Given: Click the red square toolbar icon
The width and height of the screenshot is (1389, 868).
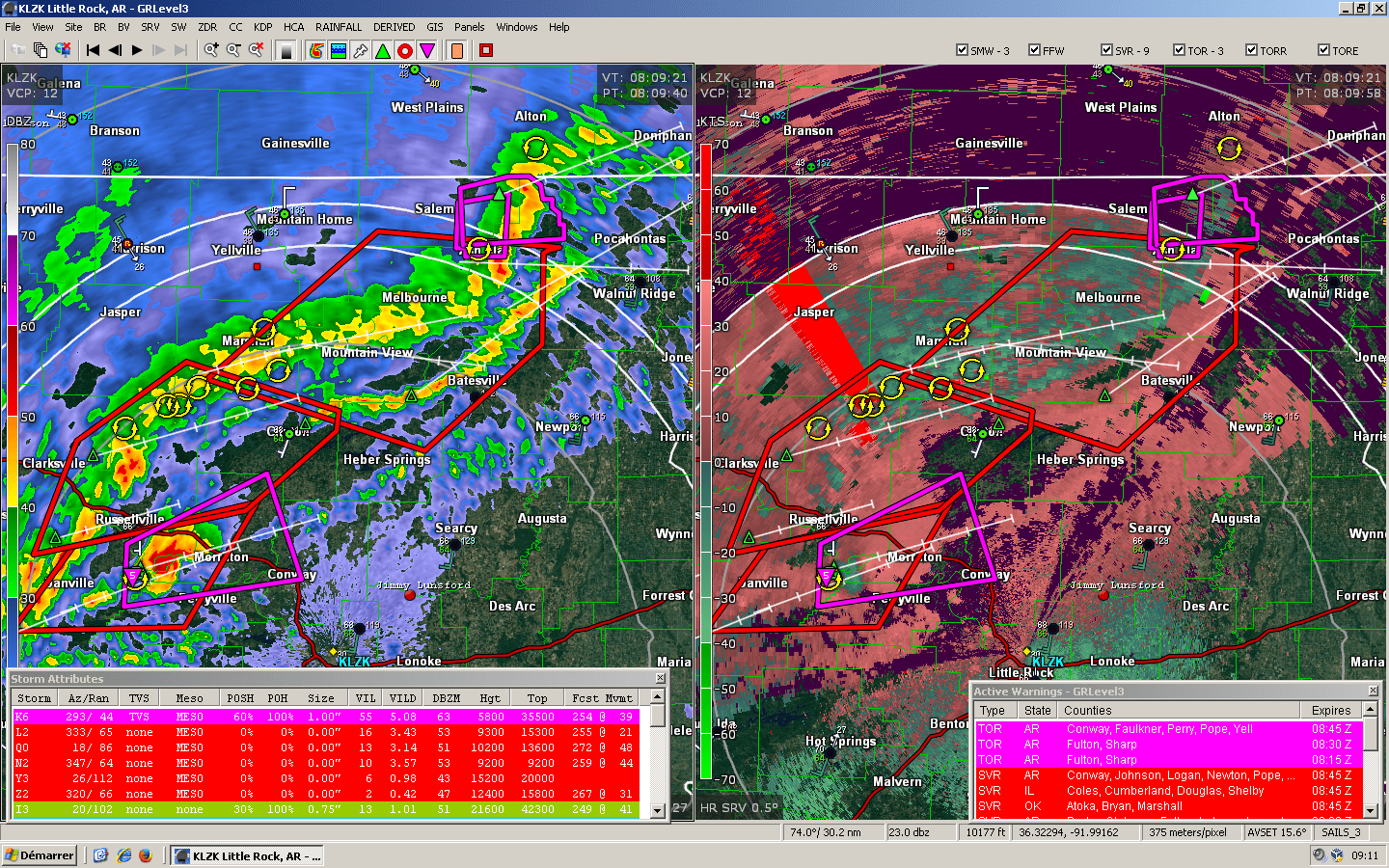Looking at the screenshot, I should pyautogui.click(x=486, y=50).
